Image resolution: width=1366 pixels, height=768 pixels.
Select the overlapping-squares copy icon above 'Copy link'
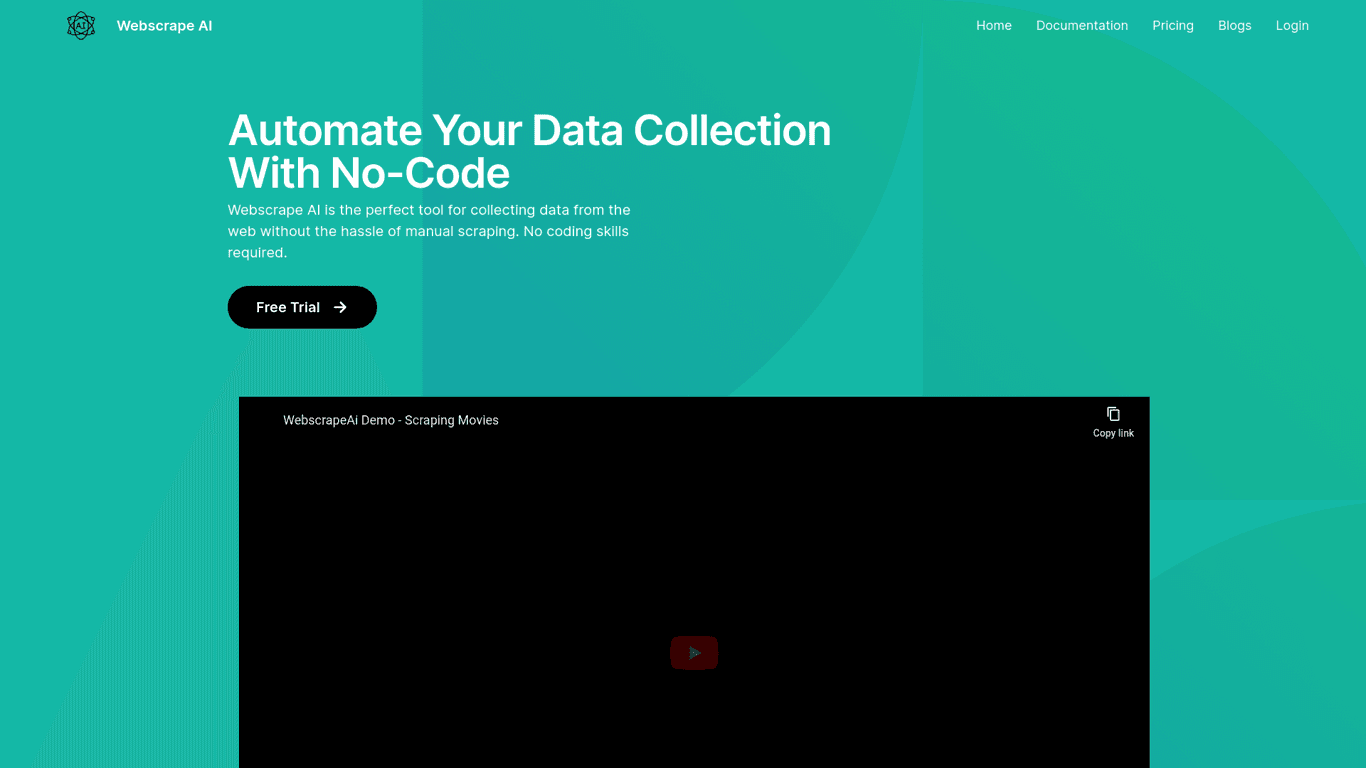[x=1113, y=413]
